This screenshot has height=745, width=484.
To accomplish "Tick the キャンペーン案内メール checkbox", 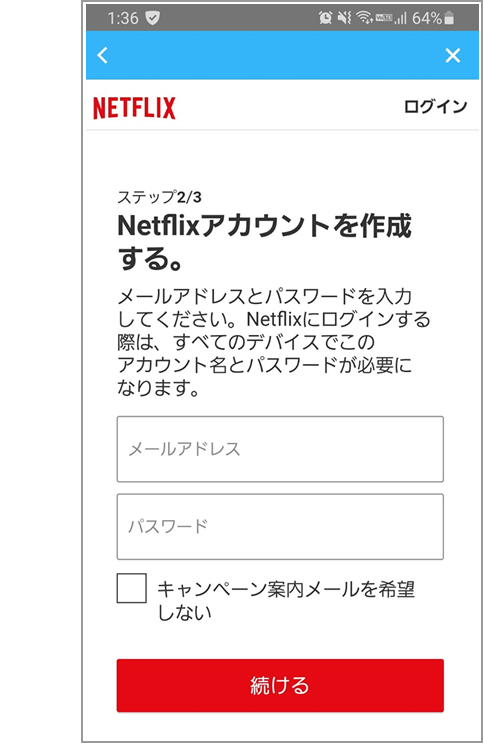I will tap(132, 588).
